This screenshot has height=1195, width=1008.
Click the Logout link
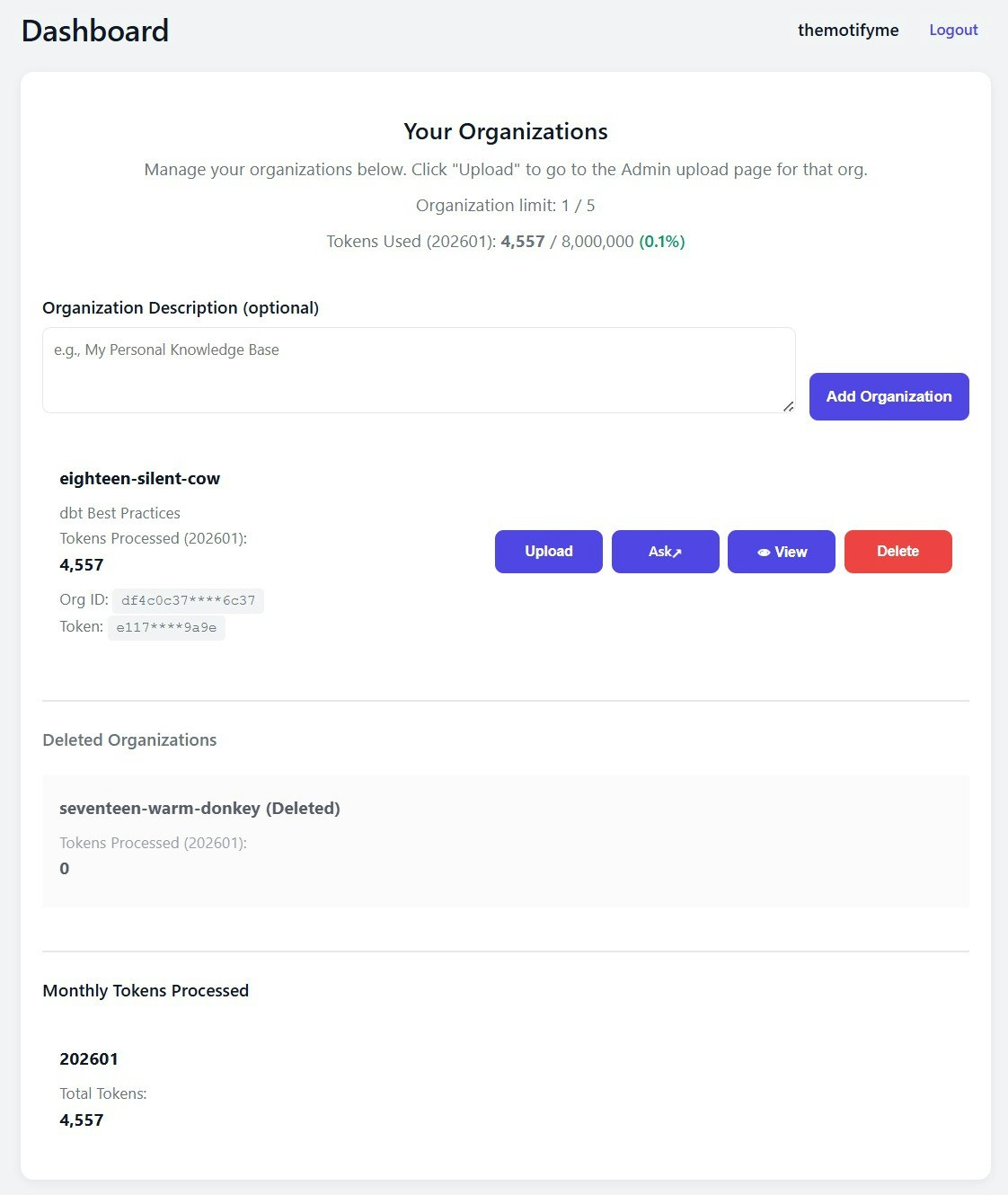click(x=953, y=30)
